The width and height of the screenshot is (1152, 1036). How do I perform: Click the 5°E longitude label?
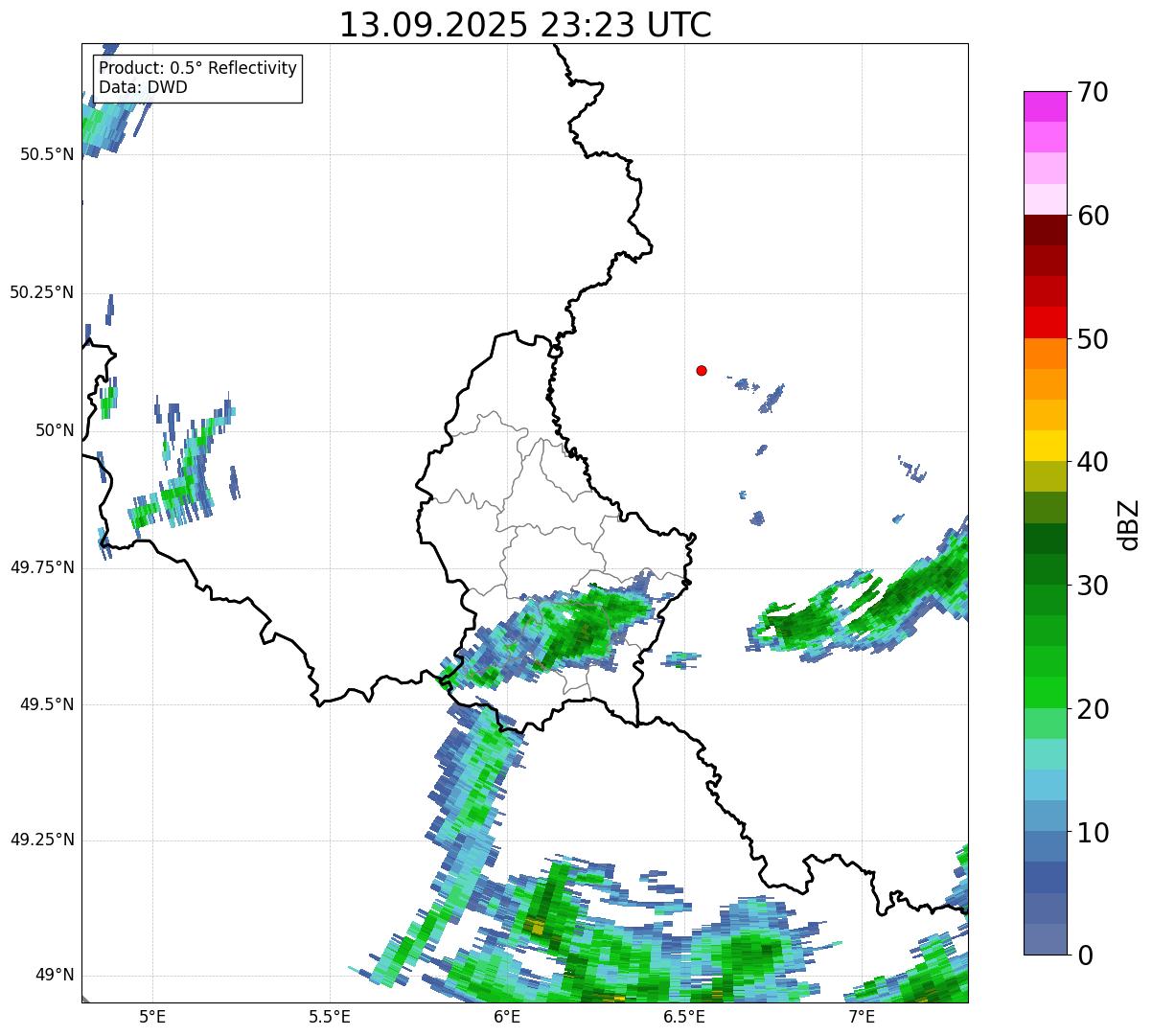(152, 1016)
